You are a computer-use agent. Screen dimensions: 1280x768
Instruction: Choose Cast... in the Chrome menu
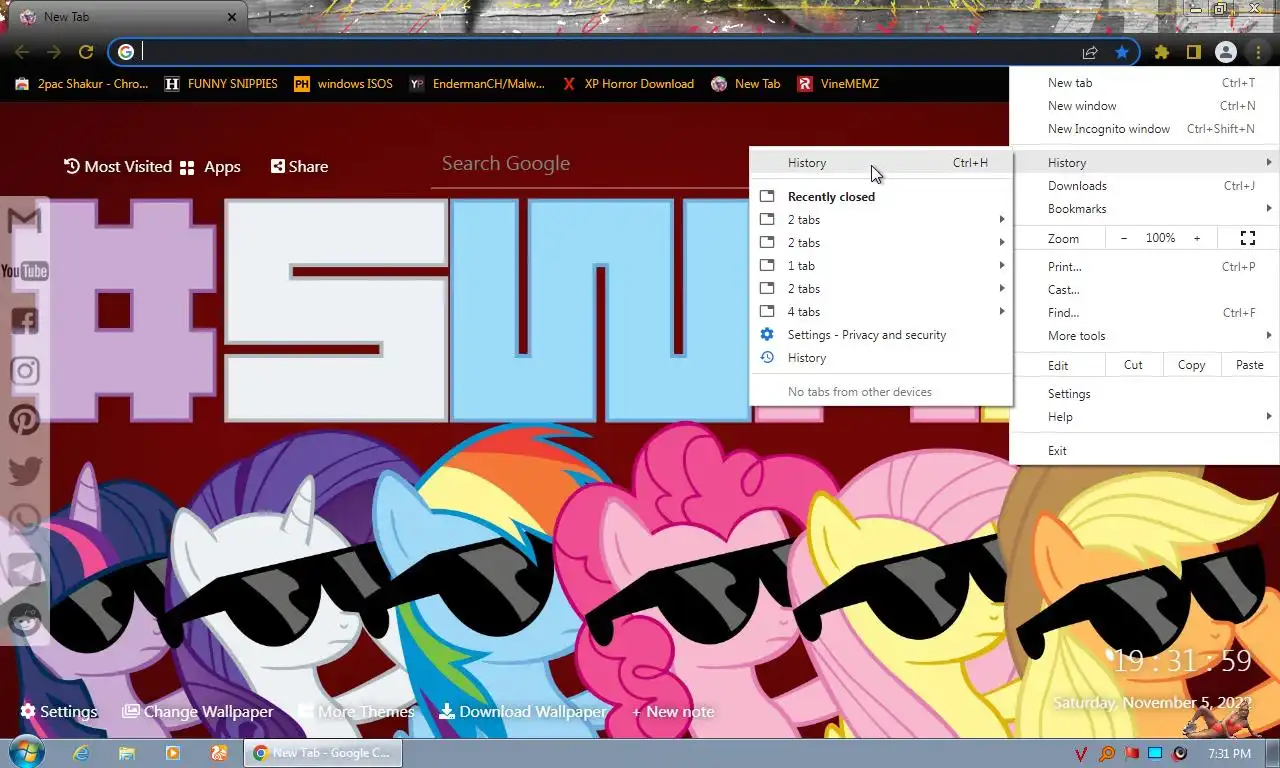(x=1144, y=289)
